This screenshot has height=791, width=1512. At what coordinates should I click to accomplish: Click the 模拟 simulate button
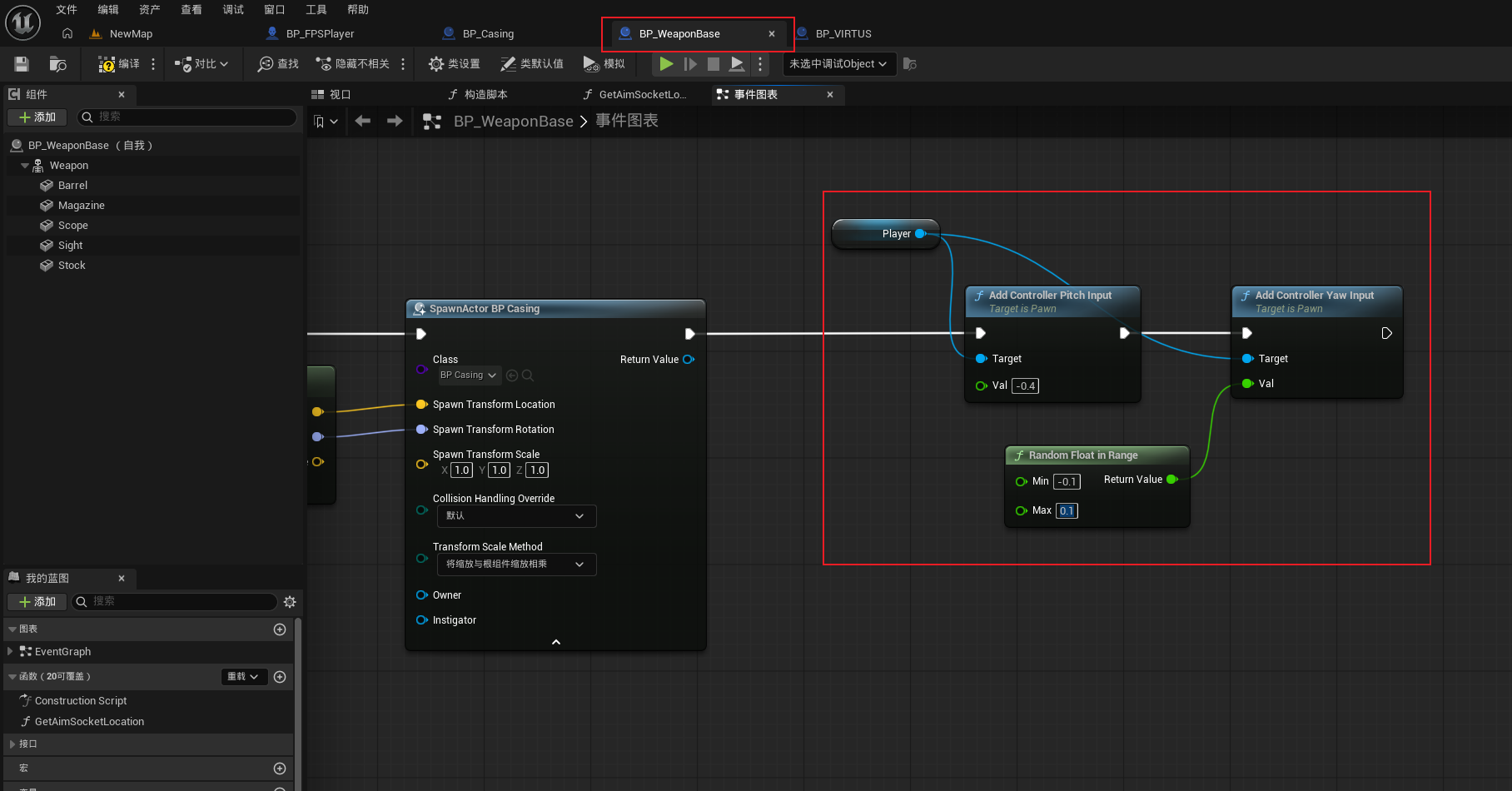click(604, 64)
